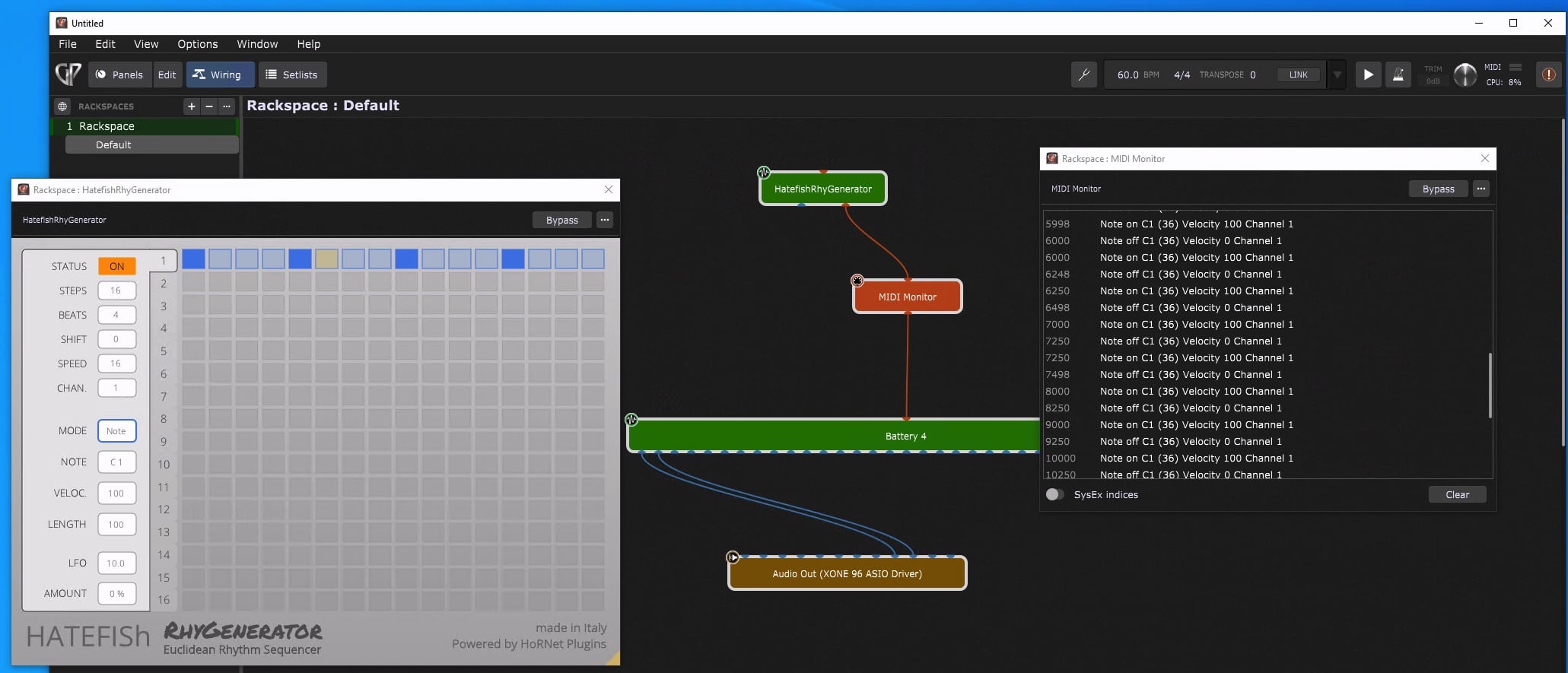Open the tuner with the tuning fork icon

pos(1083,75)
